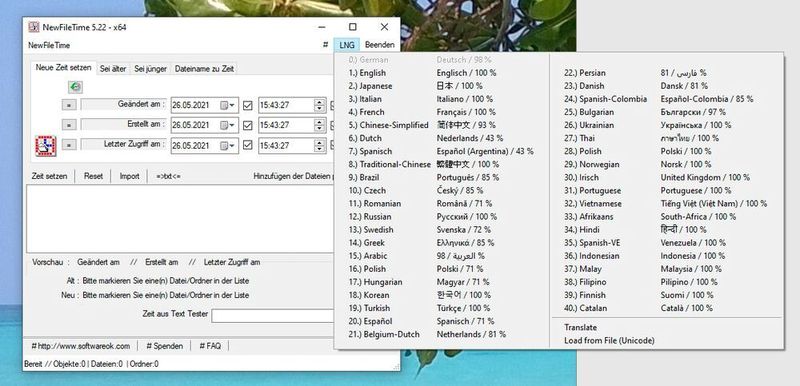Toggle the checkbox in the Erstellt am row
This screenshot has height=386, width=800.
click(248, 125)
